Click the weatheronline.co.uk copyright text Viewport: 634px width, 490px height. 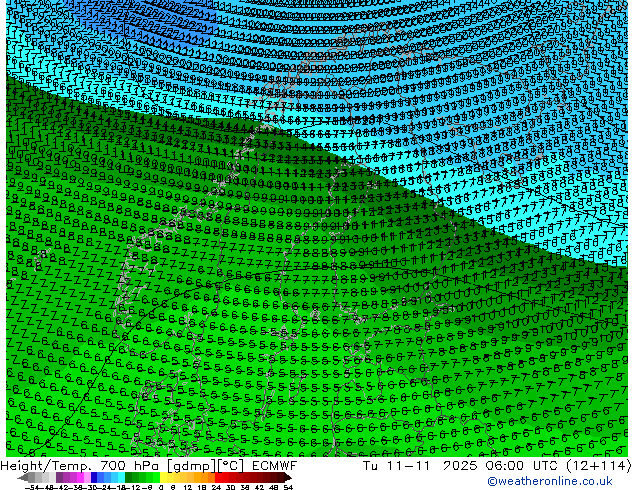point(550,481)
